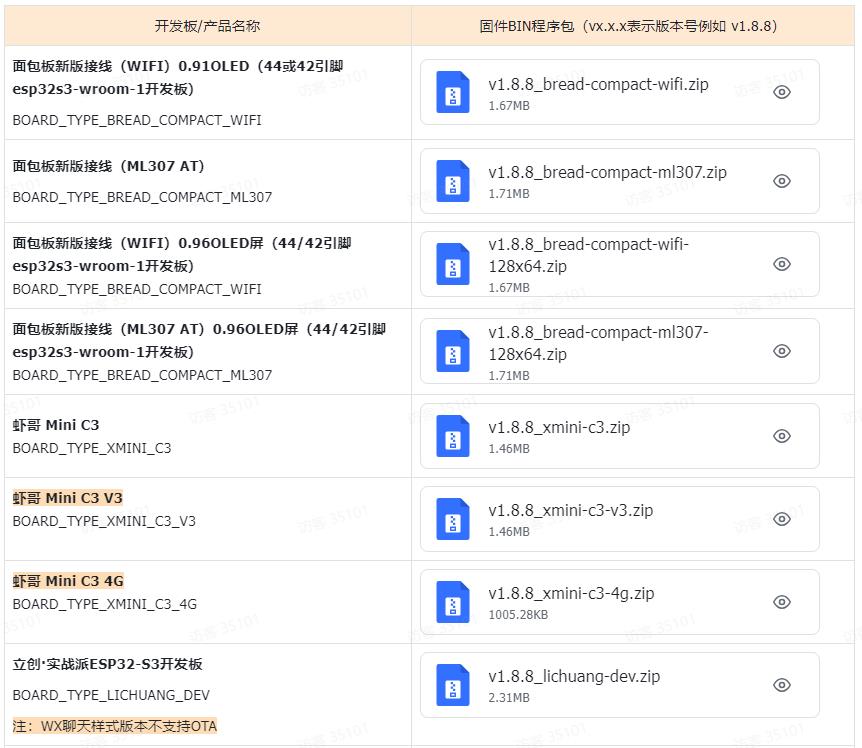Viewport: 862px width, 748px height.
Task: Click the zip icon beside v1.8.8_xmini-c3-v3.zip
Action: pos(453,519)
